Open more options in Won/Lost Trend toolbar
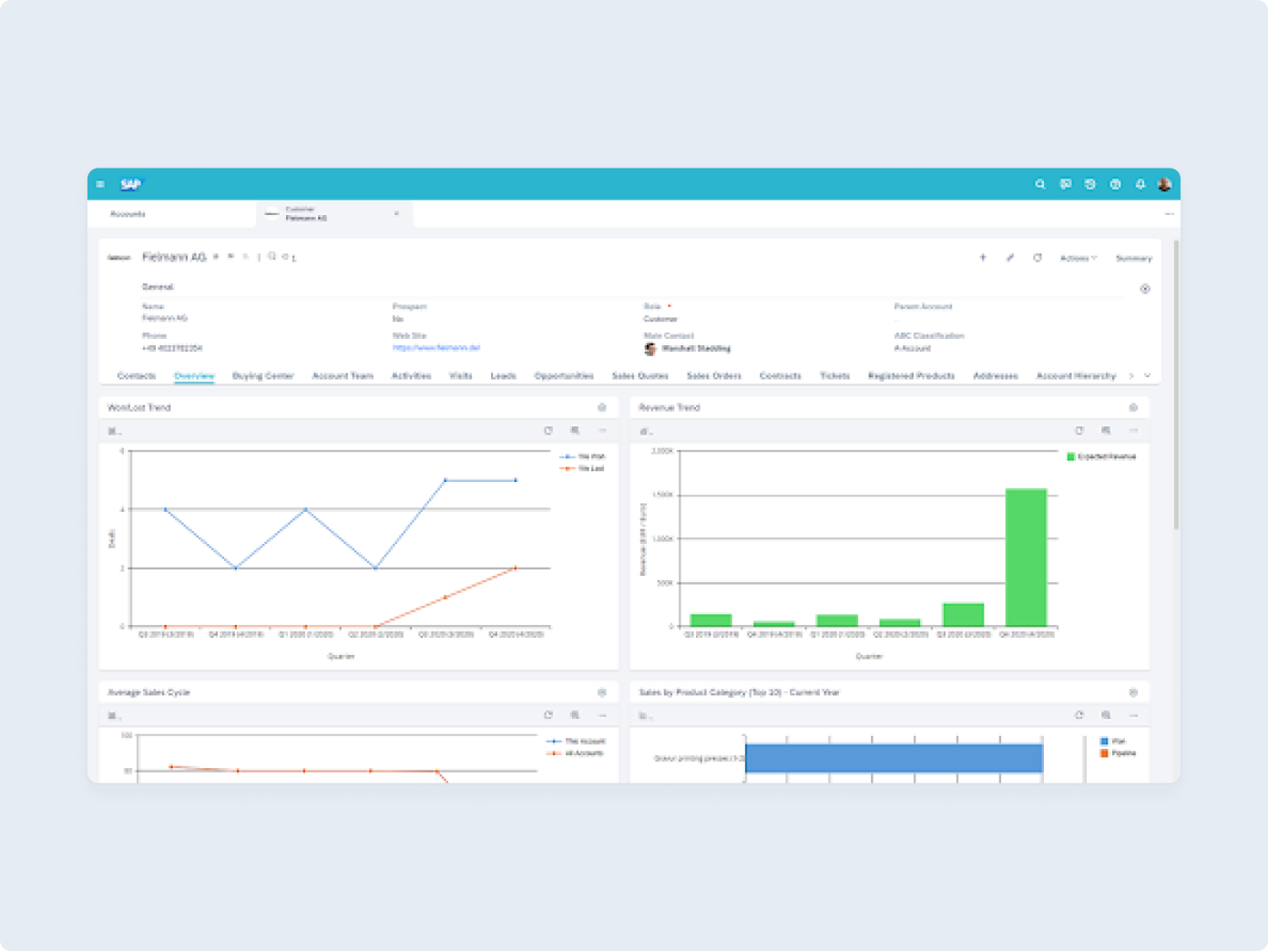The image size is (1268, 952). coord(602,431)
